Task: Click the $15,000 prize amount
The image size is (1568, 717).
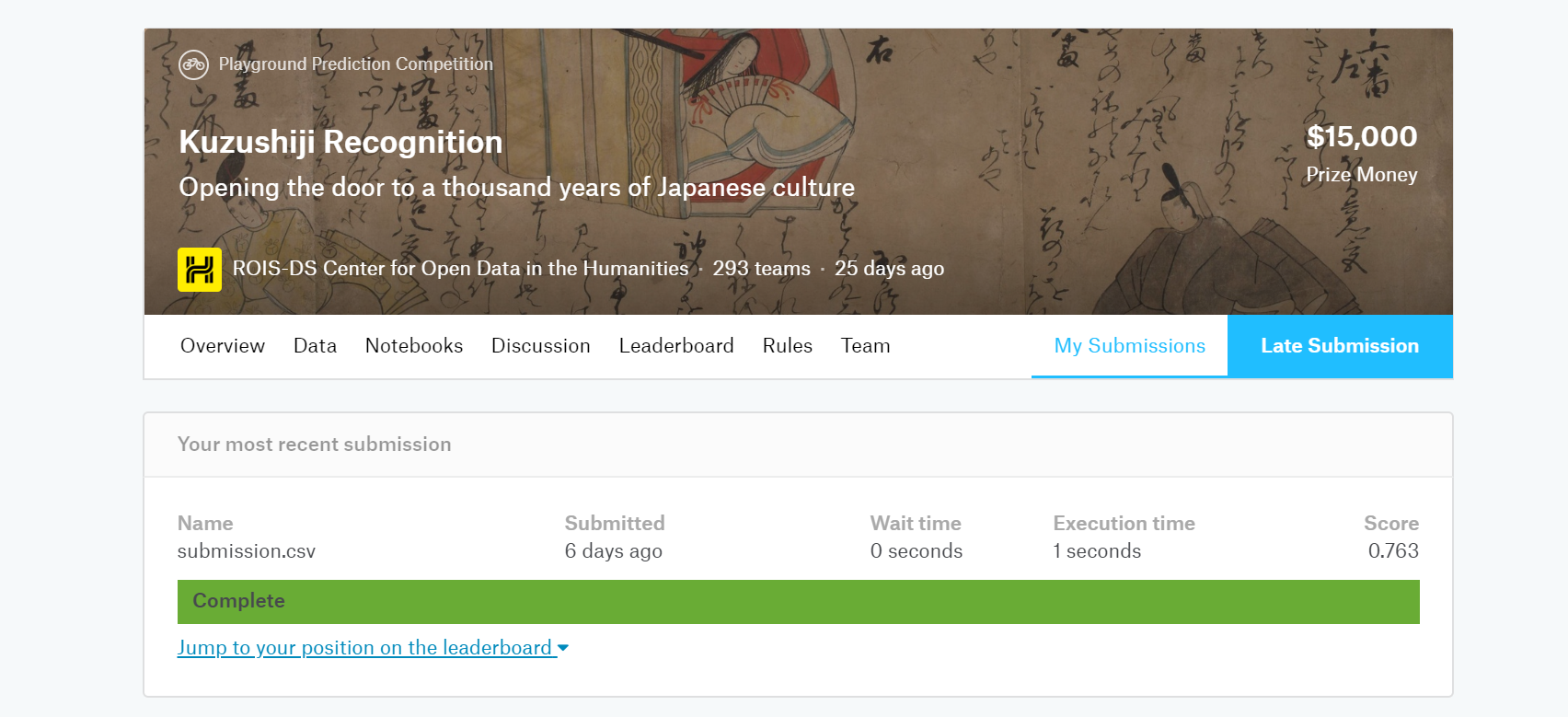Action: click(1362, 137)
